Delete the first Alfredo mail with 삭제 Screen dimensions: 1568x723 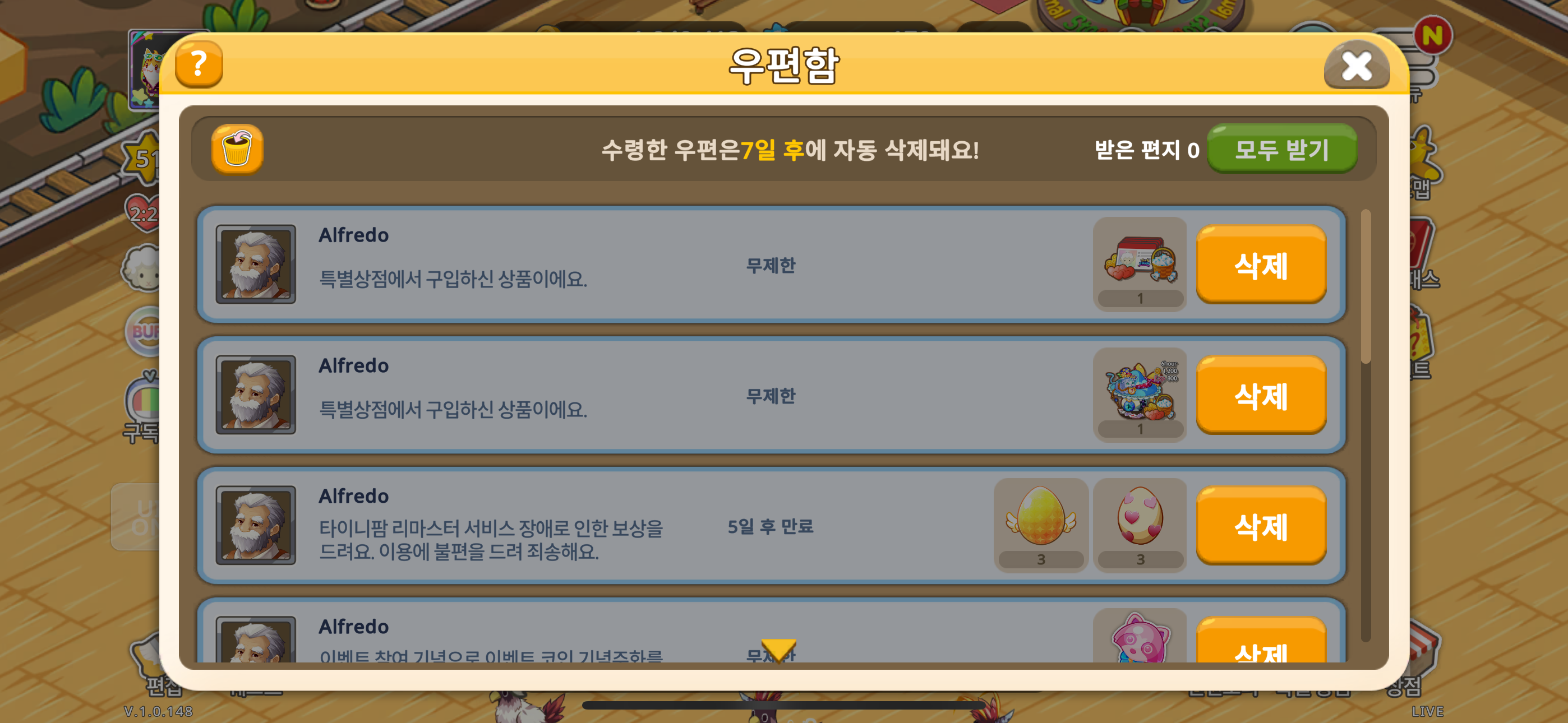(1261, 265)
